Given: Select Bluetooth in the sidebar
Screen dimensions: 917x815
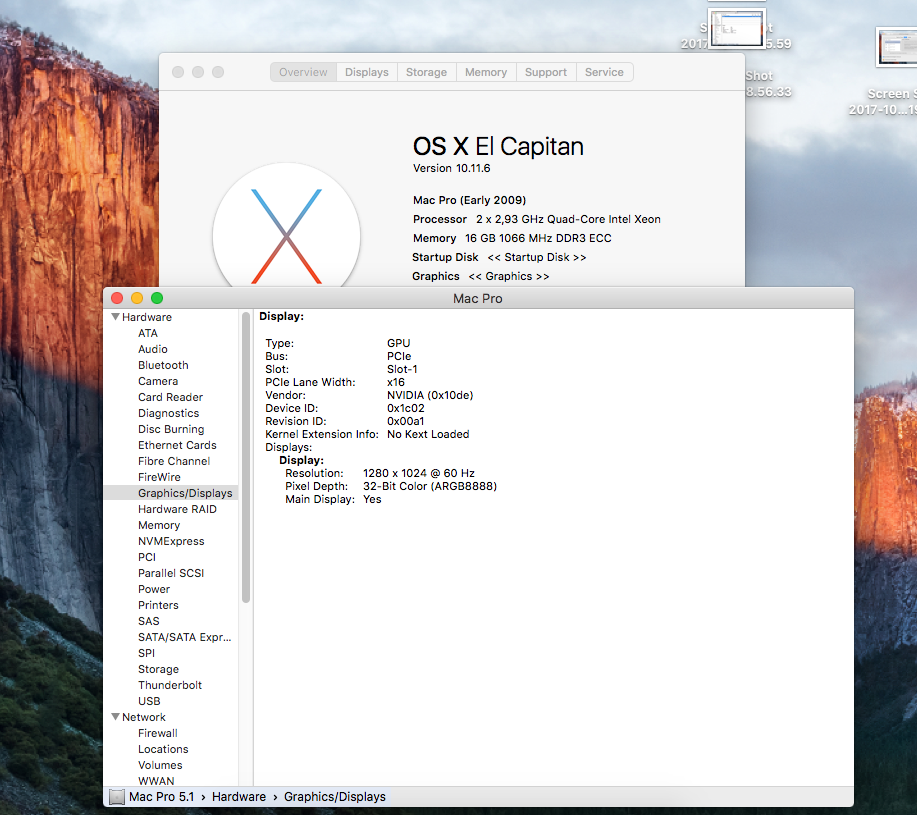Looking at the screenshot, I should (163, 365).
